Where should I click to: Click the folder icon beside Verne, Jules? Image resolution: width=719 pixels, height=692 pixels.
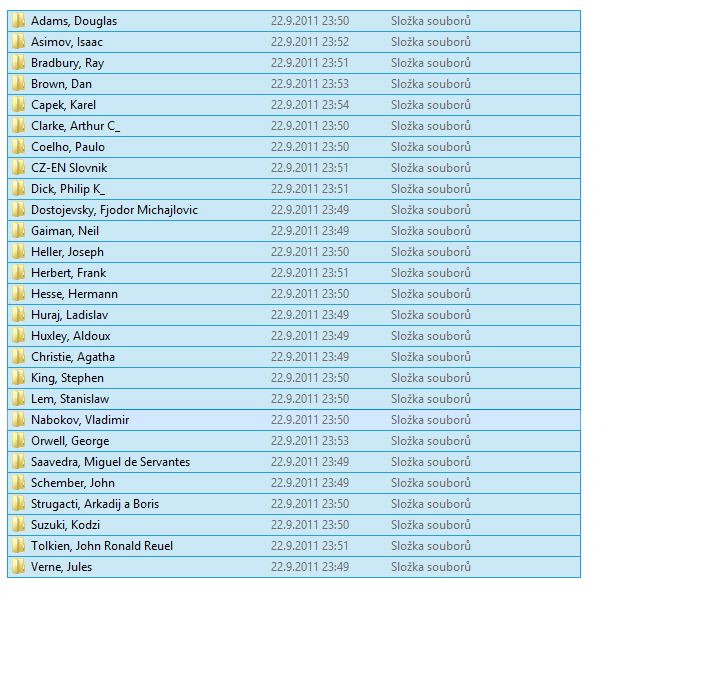tap(18, 567)
